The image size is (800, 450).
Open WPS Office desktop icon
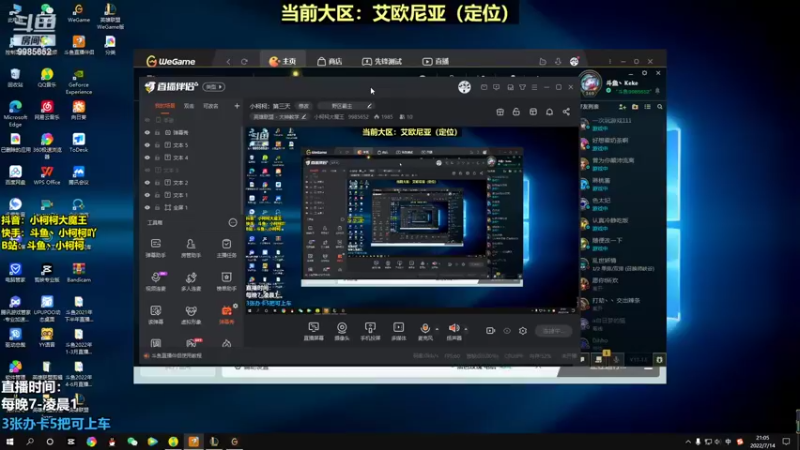(x=47, y=175)
